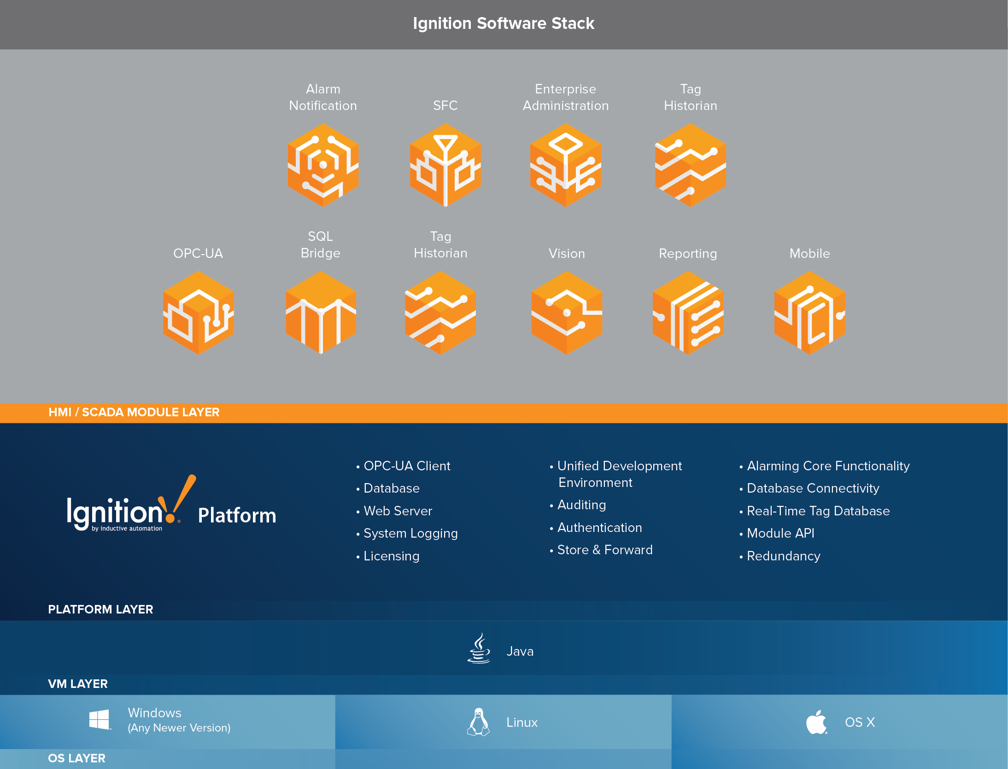Select the Vision module icon
This screenshot has width=1008, height=769.
[x=566, y=313]
